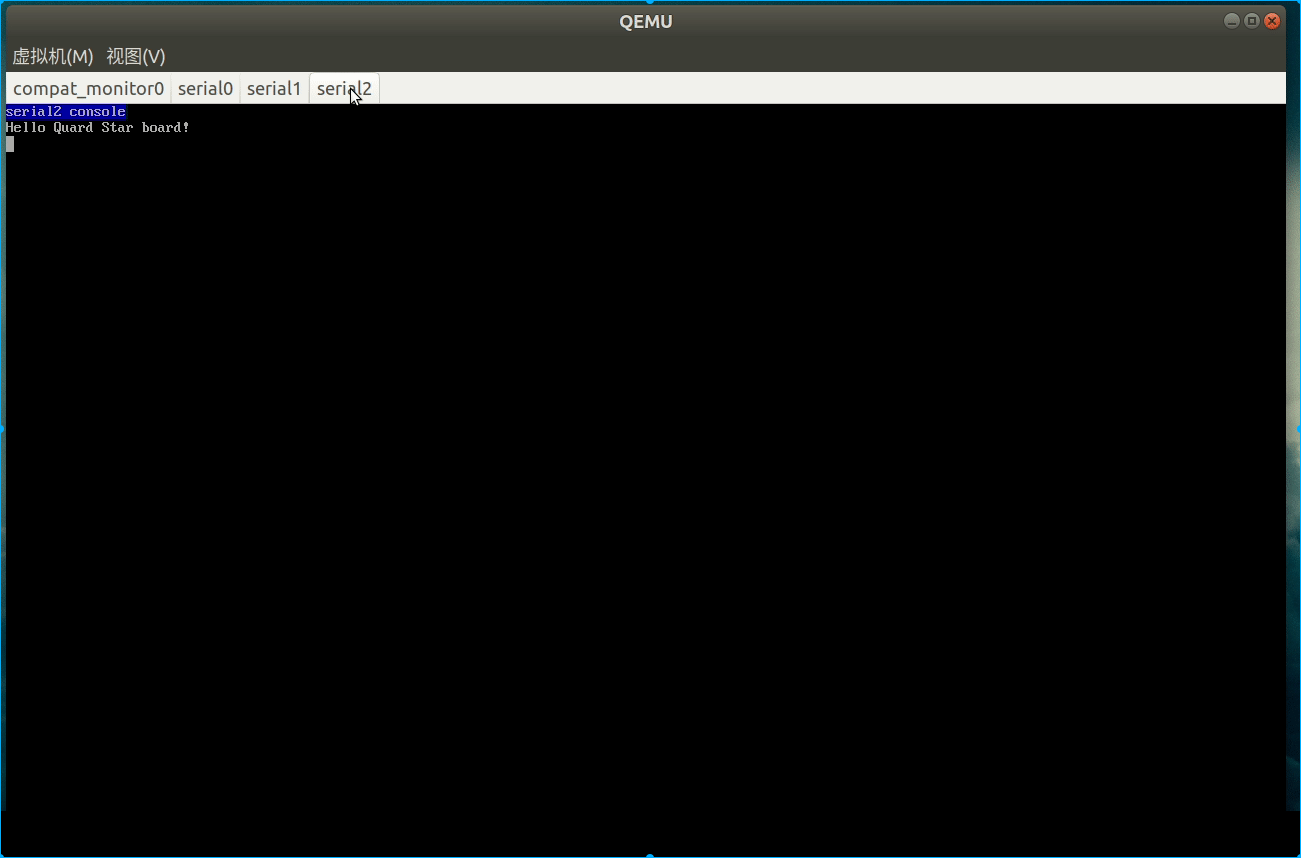Click the Hello Quard Star board! message
Viewport: 1301px width, 858px height.
(97, 127)
